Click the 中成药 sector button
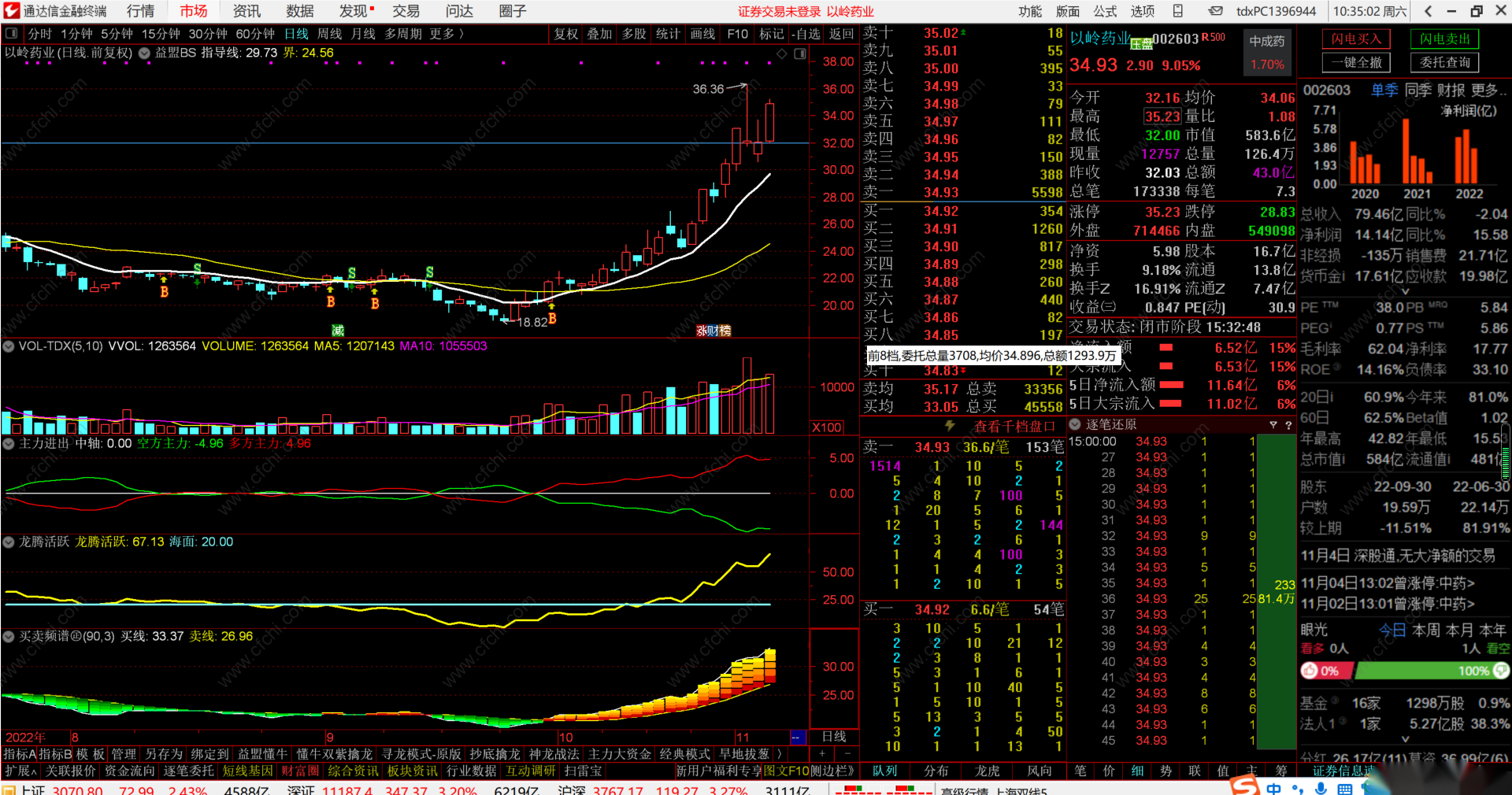This screenshot has height=795, width=1512. point(1267,52)
